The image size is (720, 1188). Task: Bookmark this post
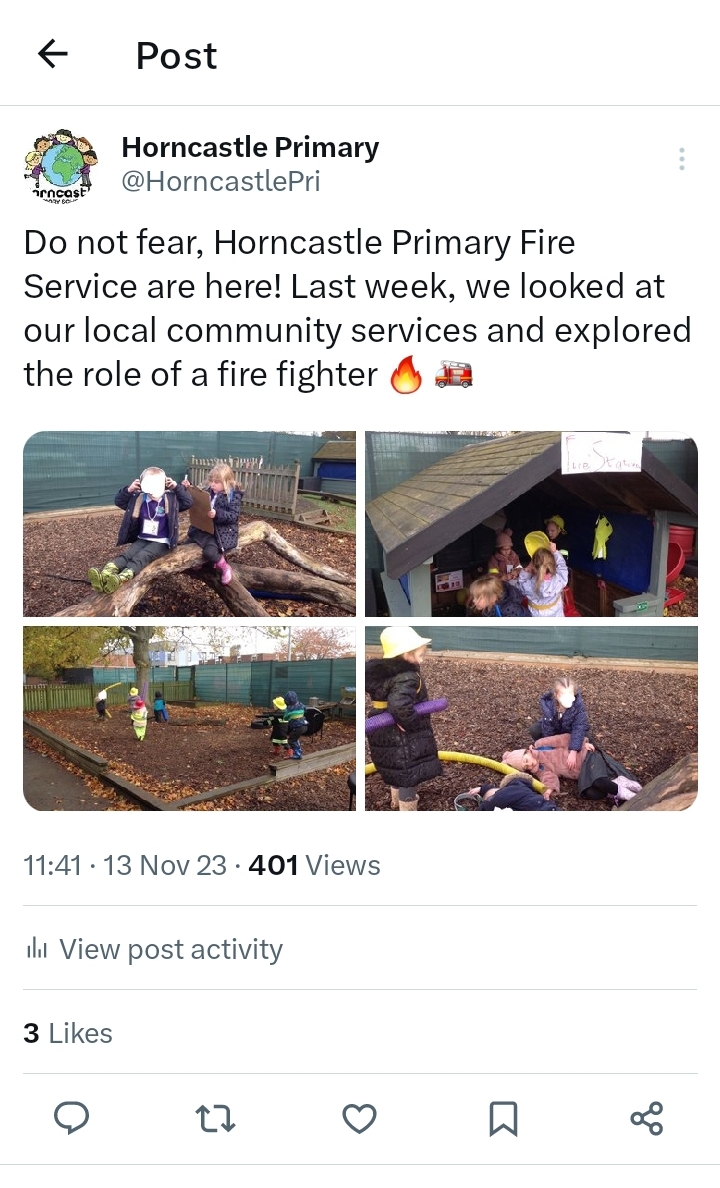coord(503,1119)
